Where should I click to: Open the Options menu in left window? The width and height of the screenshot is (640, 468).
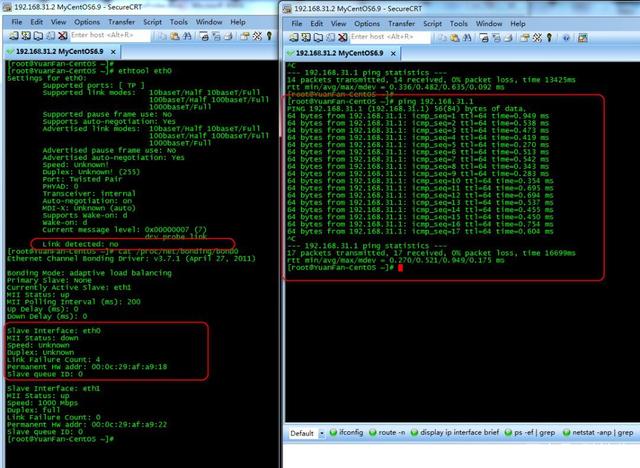87,22
